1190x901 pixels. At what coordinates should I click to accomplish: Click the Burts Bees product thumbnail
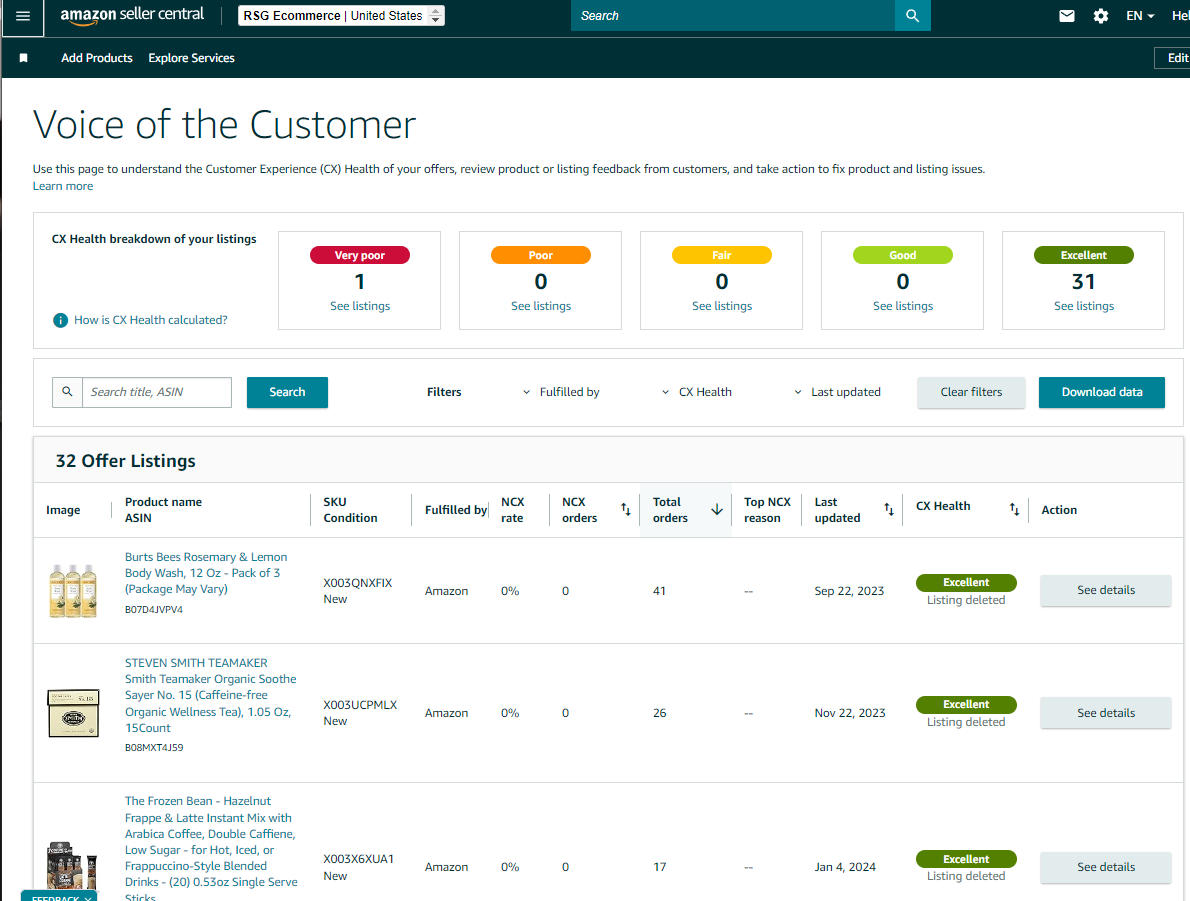coord(73,591)
